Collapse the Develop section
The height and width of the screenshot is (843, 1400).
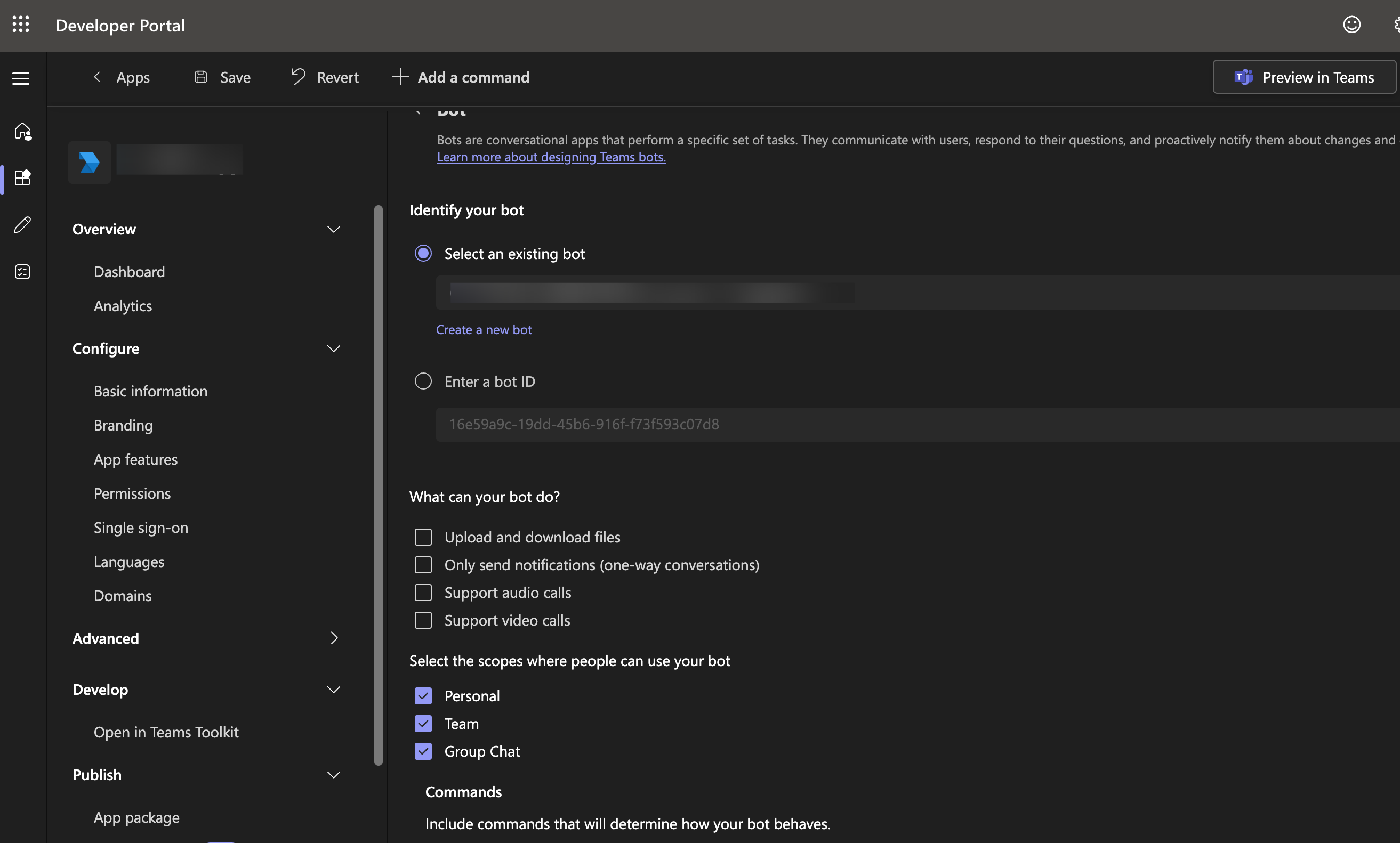pyautogui.click(x=334, y=689)
